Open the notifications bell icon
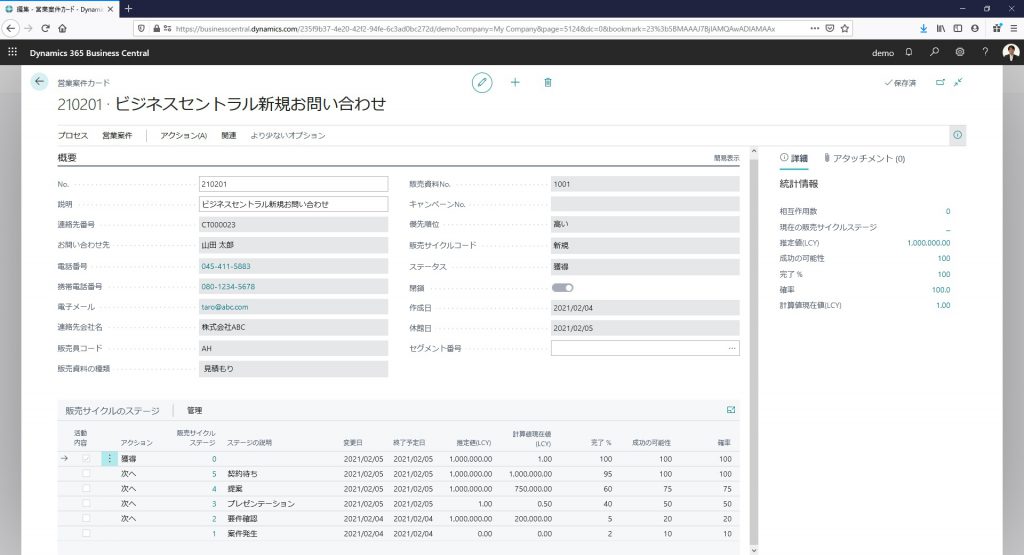This screenshot has width=1024, height=555. [908, 51]
